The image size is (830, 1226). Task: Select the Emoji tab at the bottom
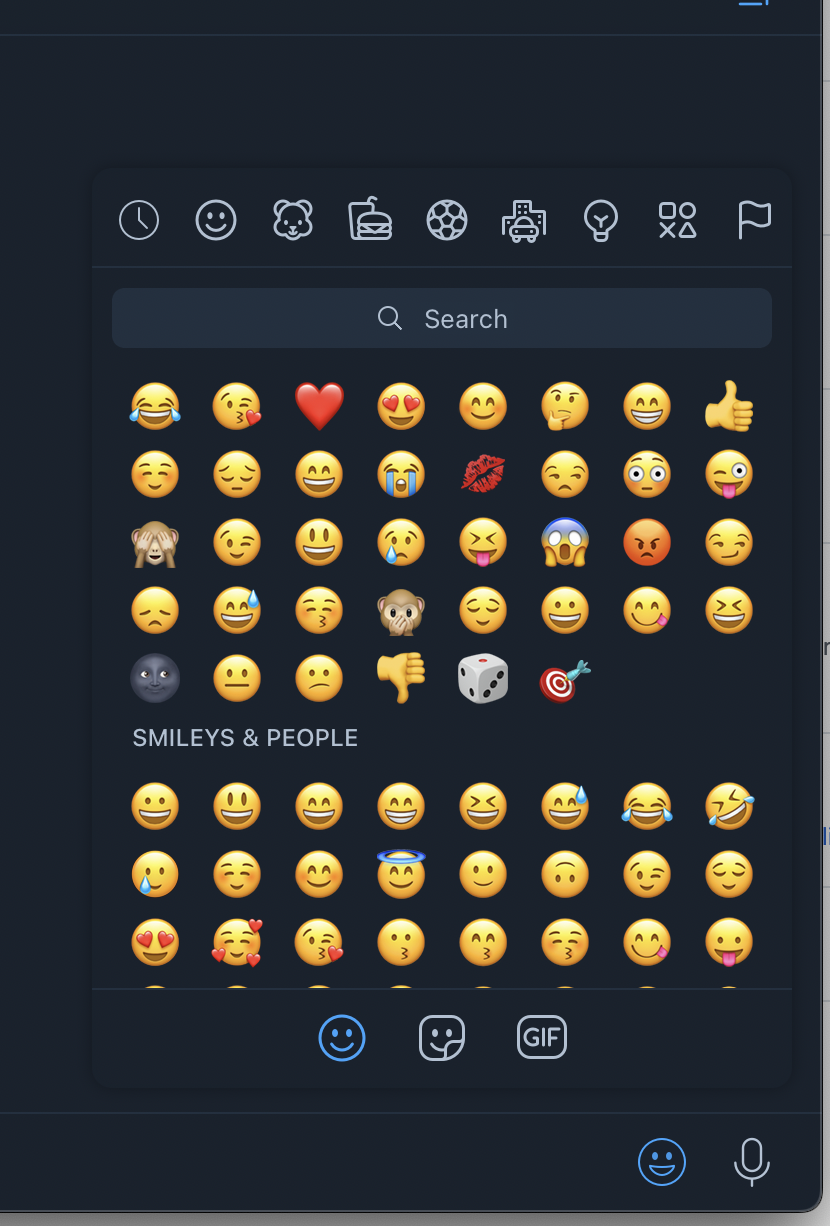click(x=341, y=1037)
